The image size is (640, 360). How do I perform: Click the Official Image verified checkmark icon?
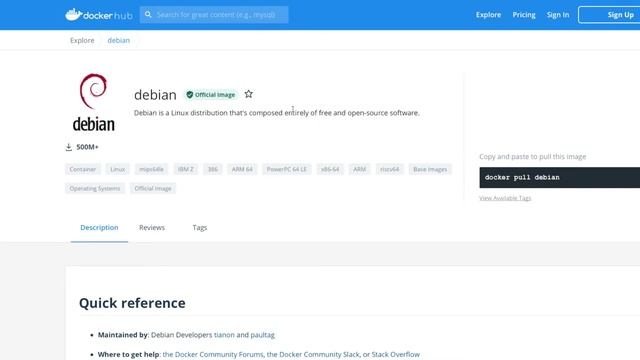click(190, 95)
